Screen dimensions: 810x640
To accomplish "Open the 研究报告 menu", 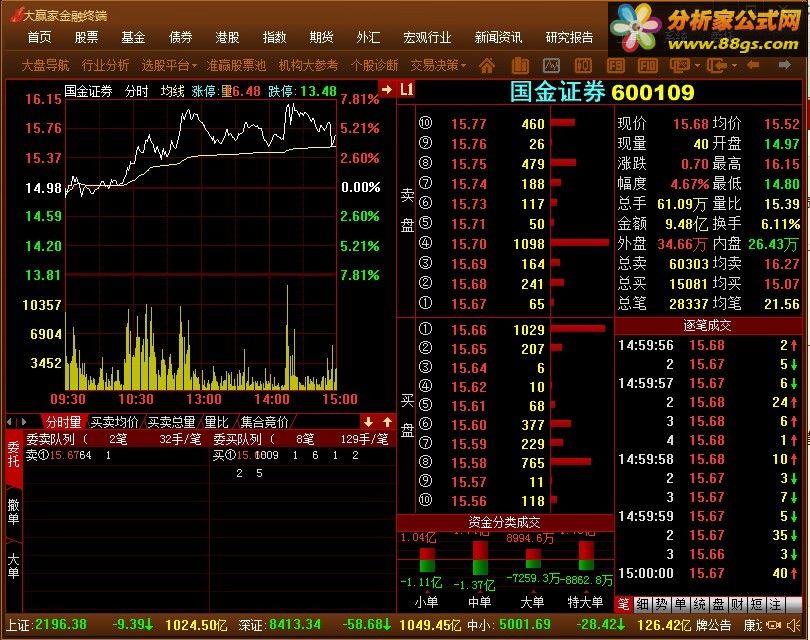I will point(569,37).
